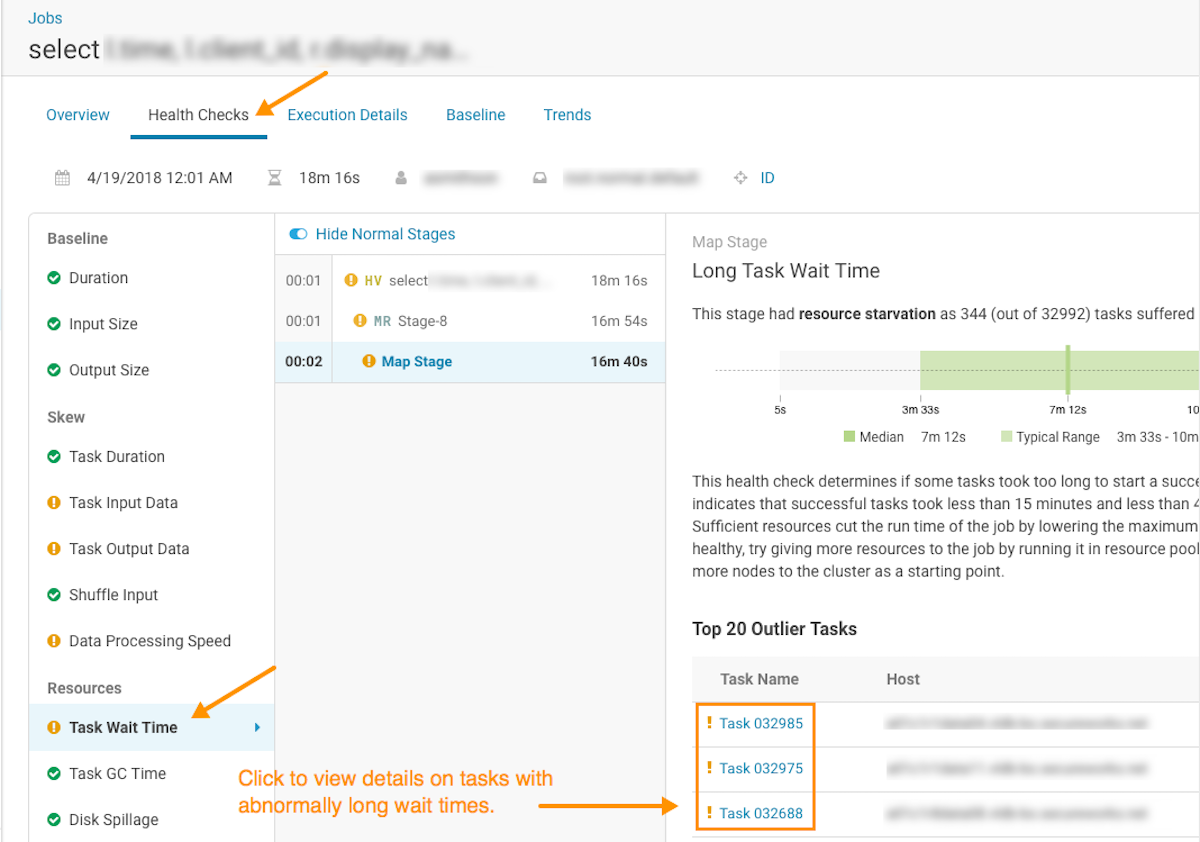Toggle the Hide Normal Stages switch
The width and height of the screenshot is (1200, 842).
click(298, 234)
